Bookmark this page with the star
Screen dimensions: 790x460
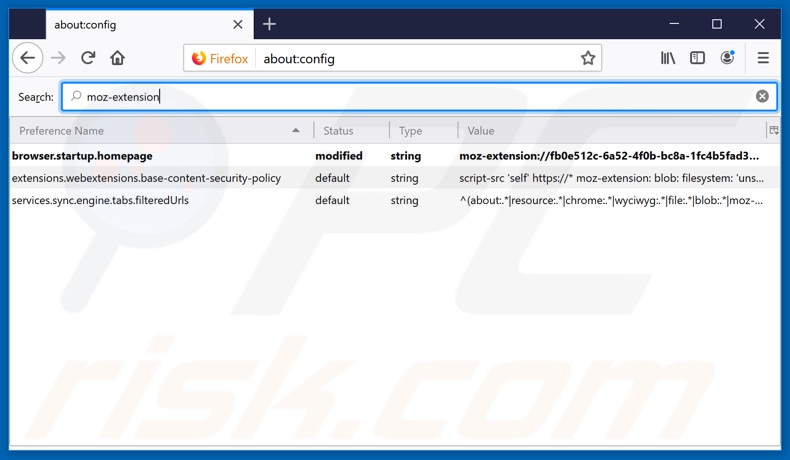587,58
